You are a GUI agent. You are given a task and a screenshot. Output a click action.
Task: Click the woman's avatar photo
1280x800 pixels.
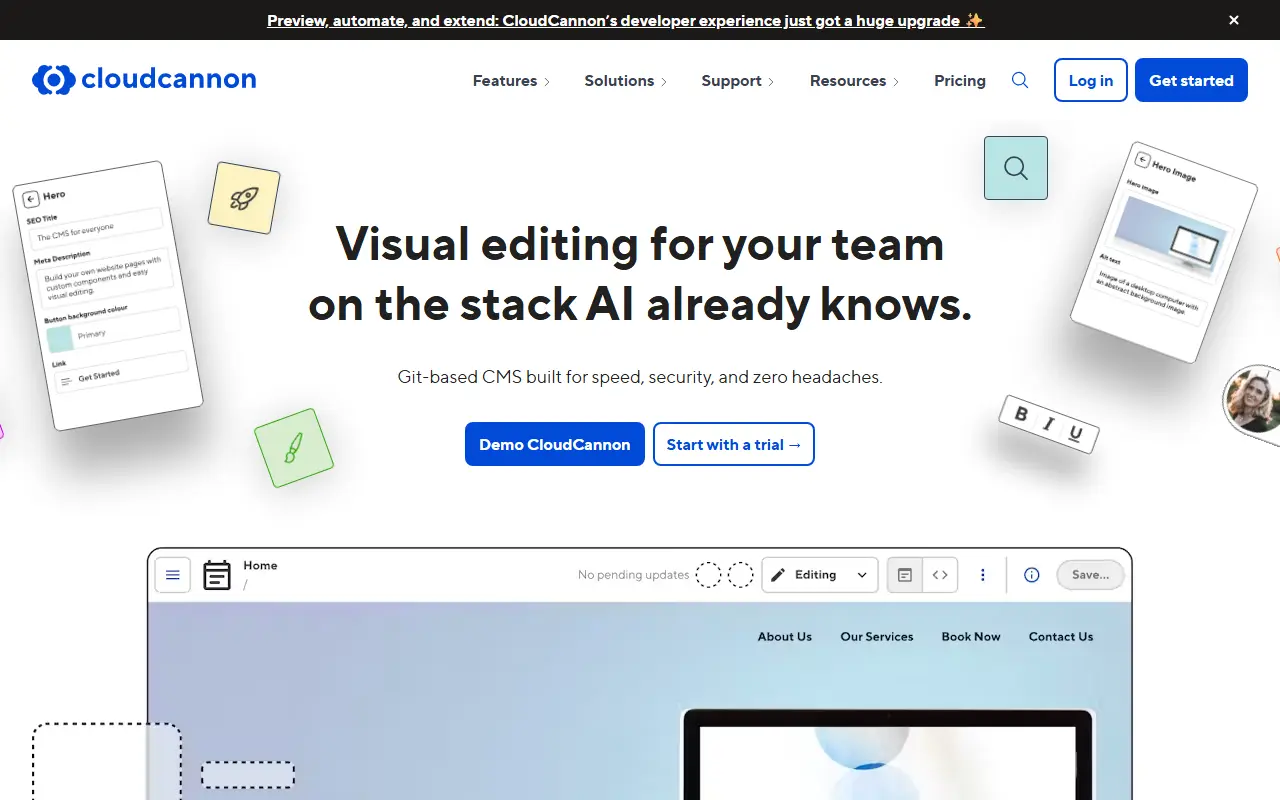[1252, 398]
